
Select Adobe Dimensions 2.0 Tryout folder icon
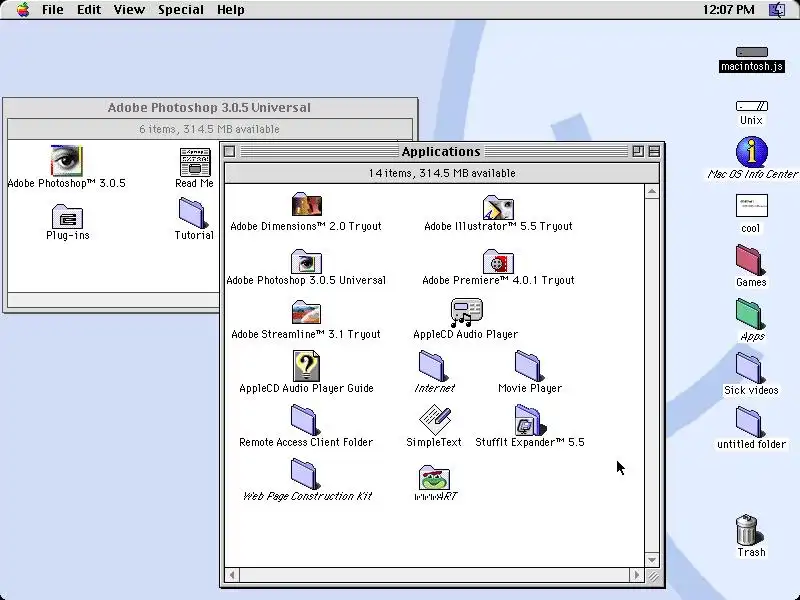click(306, 205)
